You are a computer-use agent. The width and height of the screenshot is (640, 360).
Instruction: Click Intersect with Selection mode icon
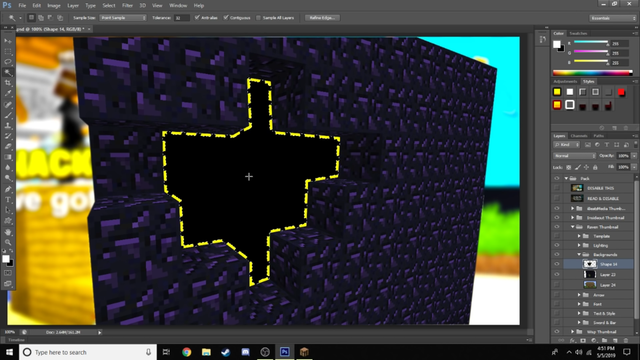click(60, 18)
